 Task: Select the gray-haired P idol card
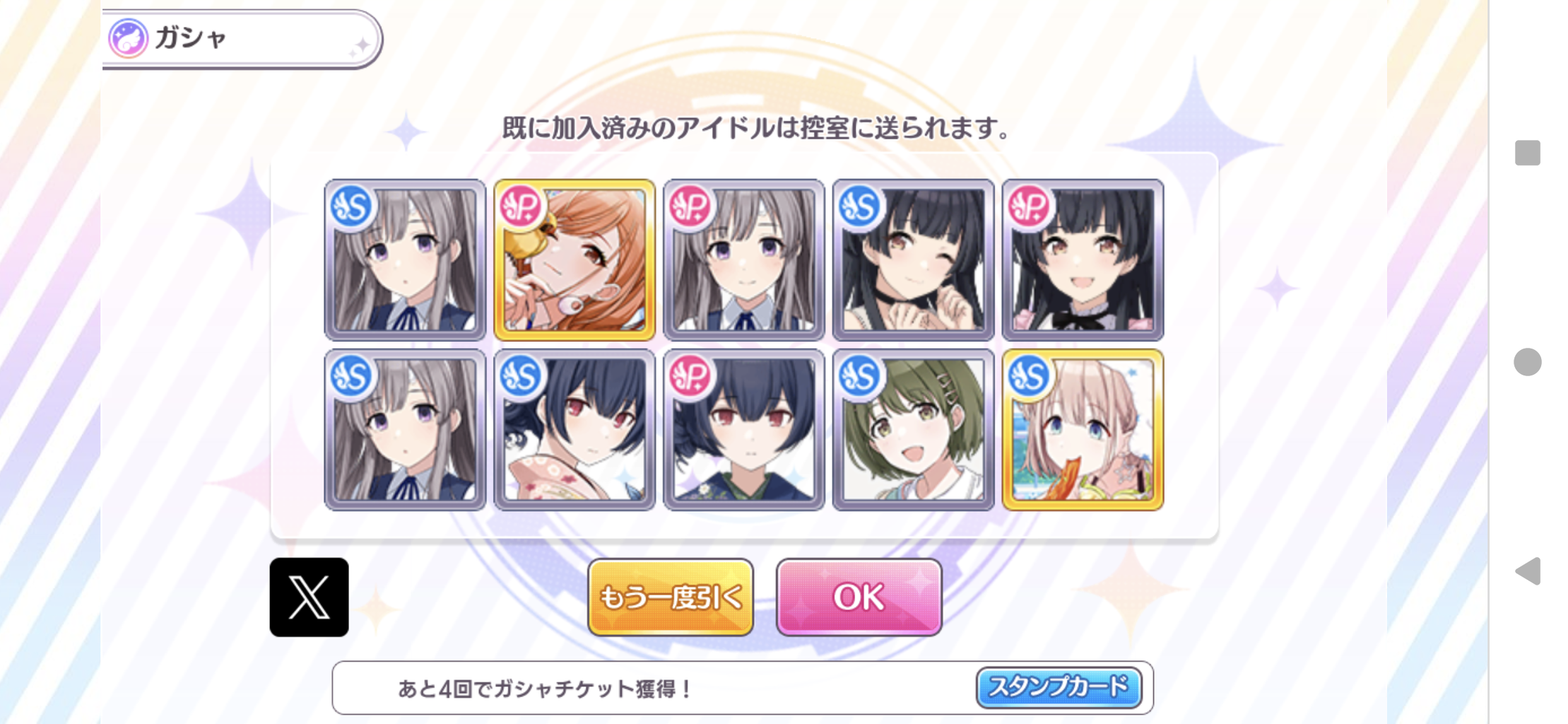(744, 260)
